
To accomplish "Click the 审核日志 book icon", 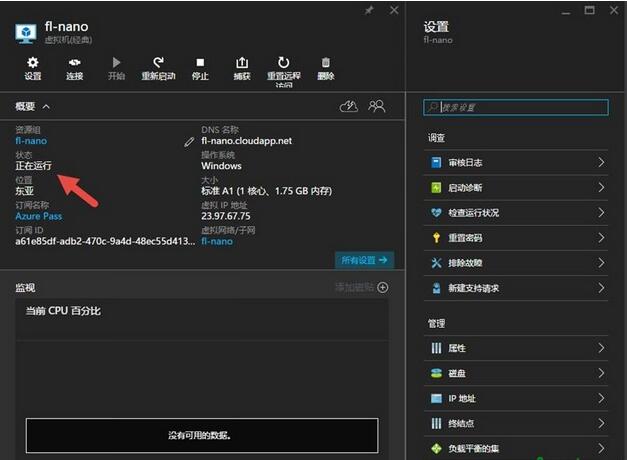I will click(436, 162).
